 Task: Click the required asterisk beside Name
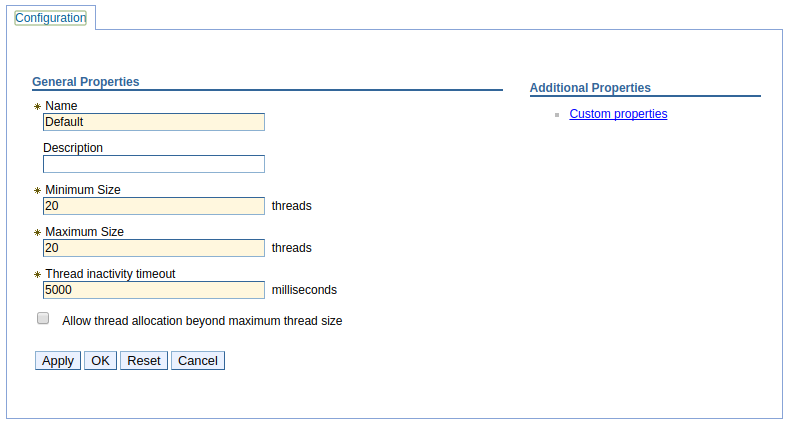(37, 106)
